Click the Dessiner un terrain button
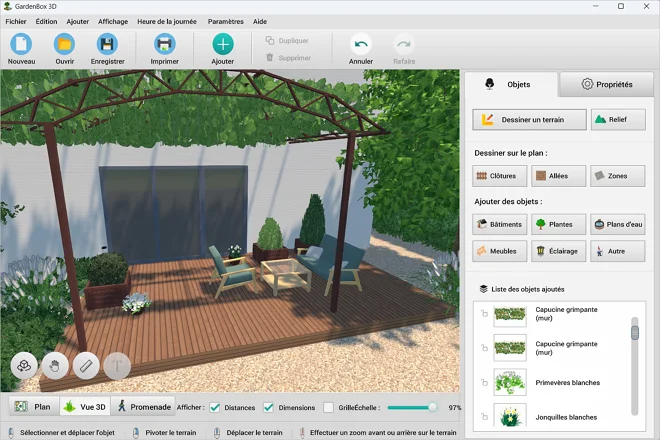 [x=529, y=120]
